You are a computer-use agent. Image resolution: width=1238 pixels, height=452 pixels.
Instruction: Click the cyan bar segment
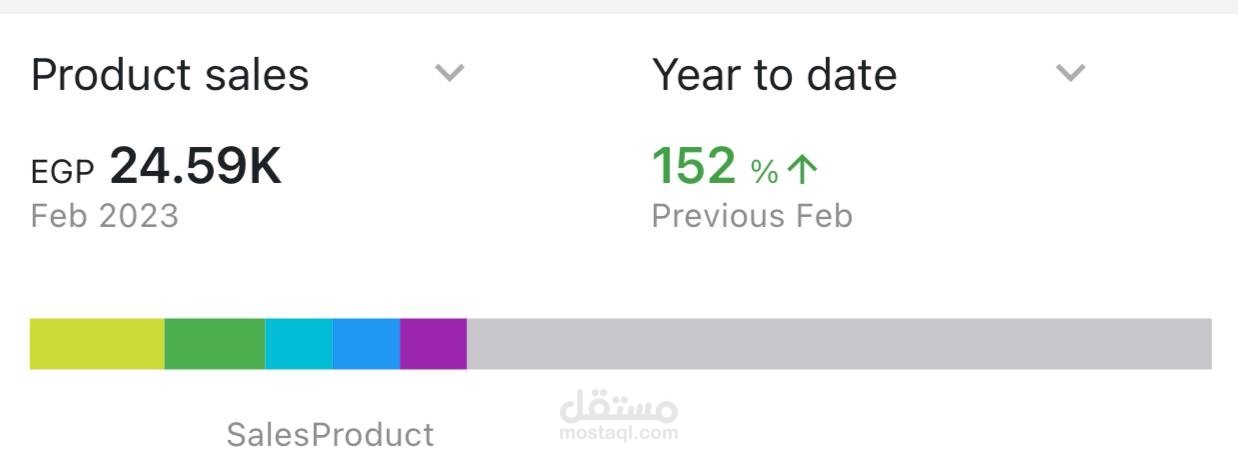(298, 344)
